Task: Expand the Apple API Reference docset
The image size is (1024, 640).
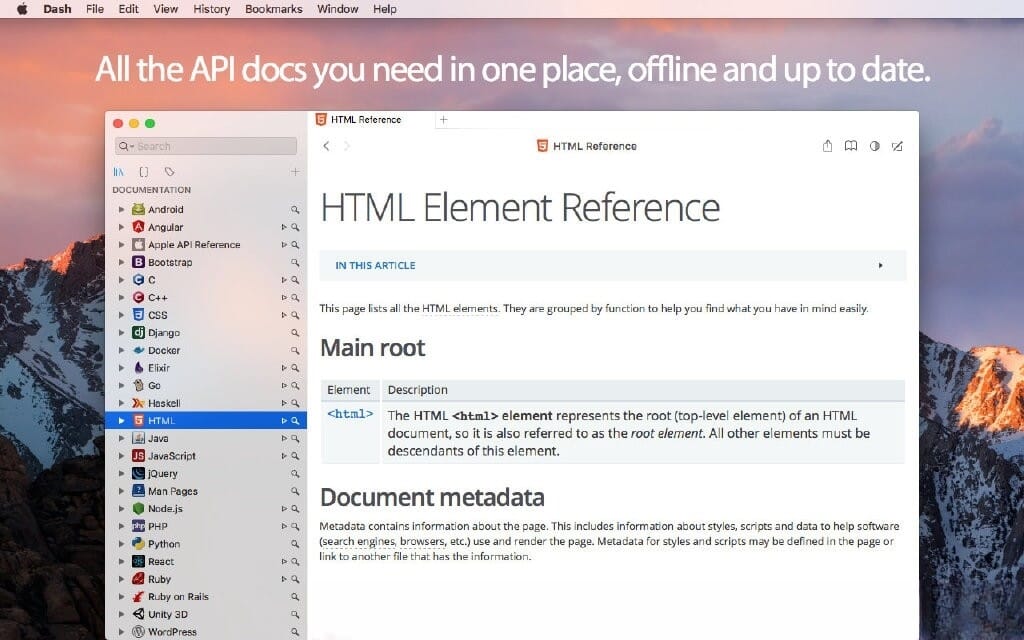Action: point(121,244)
